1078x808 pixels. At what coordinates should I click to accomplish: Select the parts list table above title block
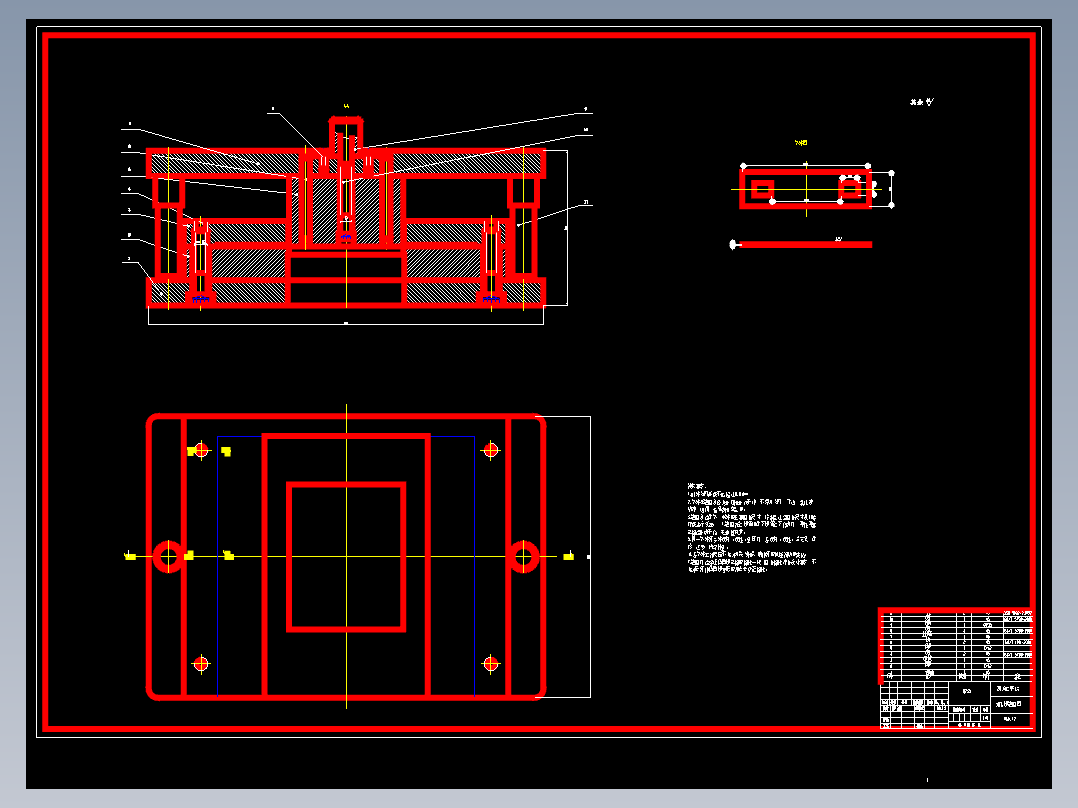(x=956, y=645)
